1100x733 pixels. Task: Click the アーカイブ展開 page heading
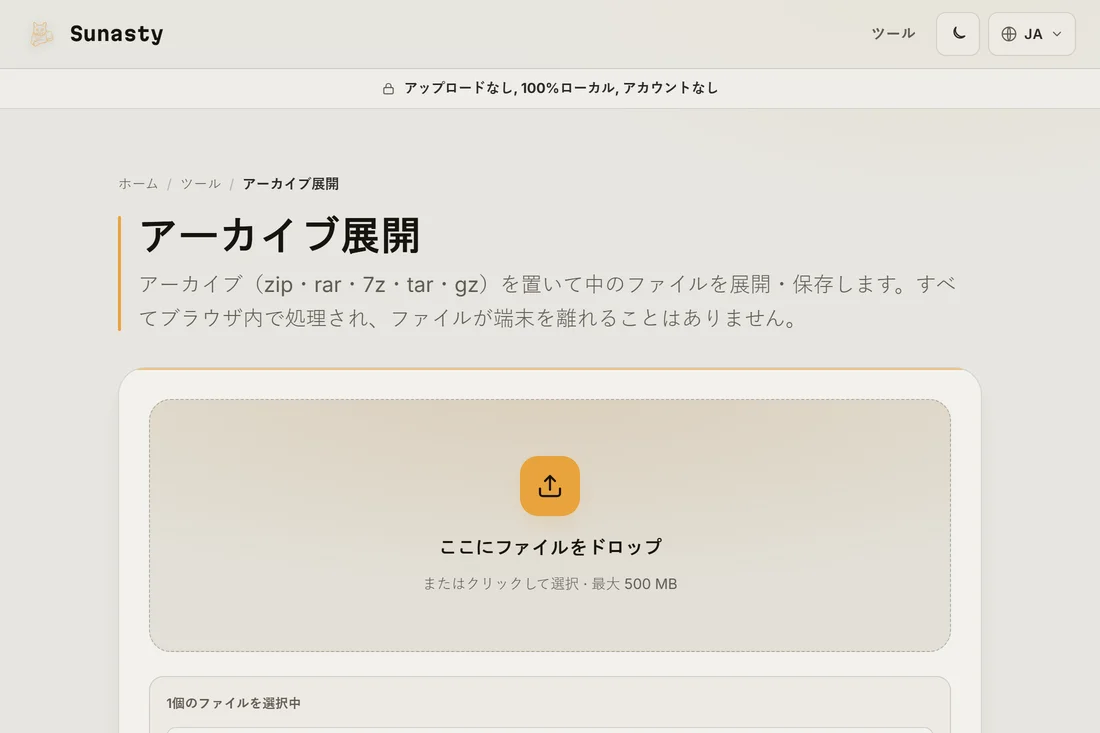(280, 236)
